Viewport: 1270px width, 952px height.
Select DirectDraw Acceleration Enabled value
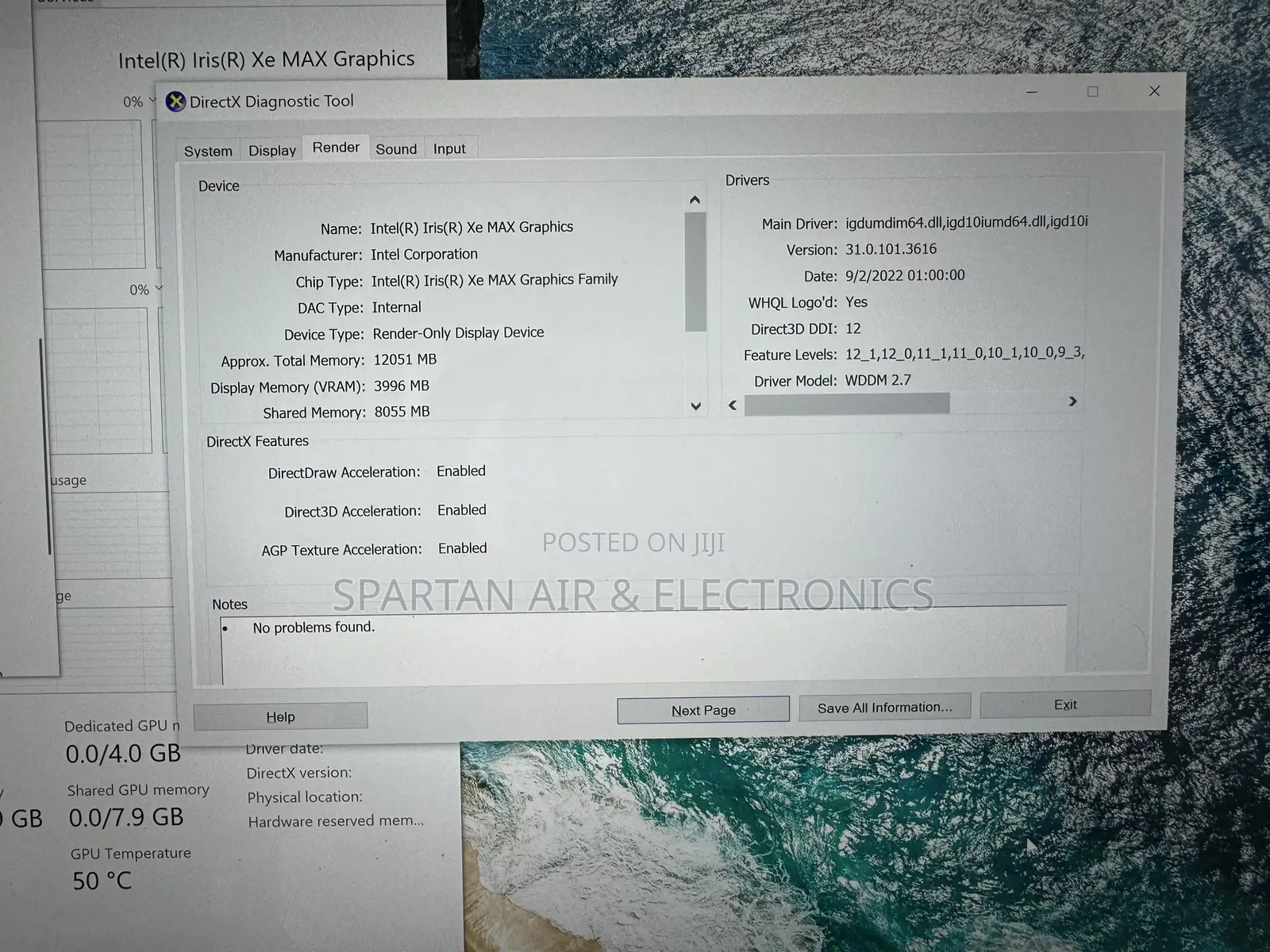click(461, 471)
